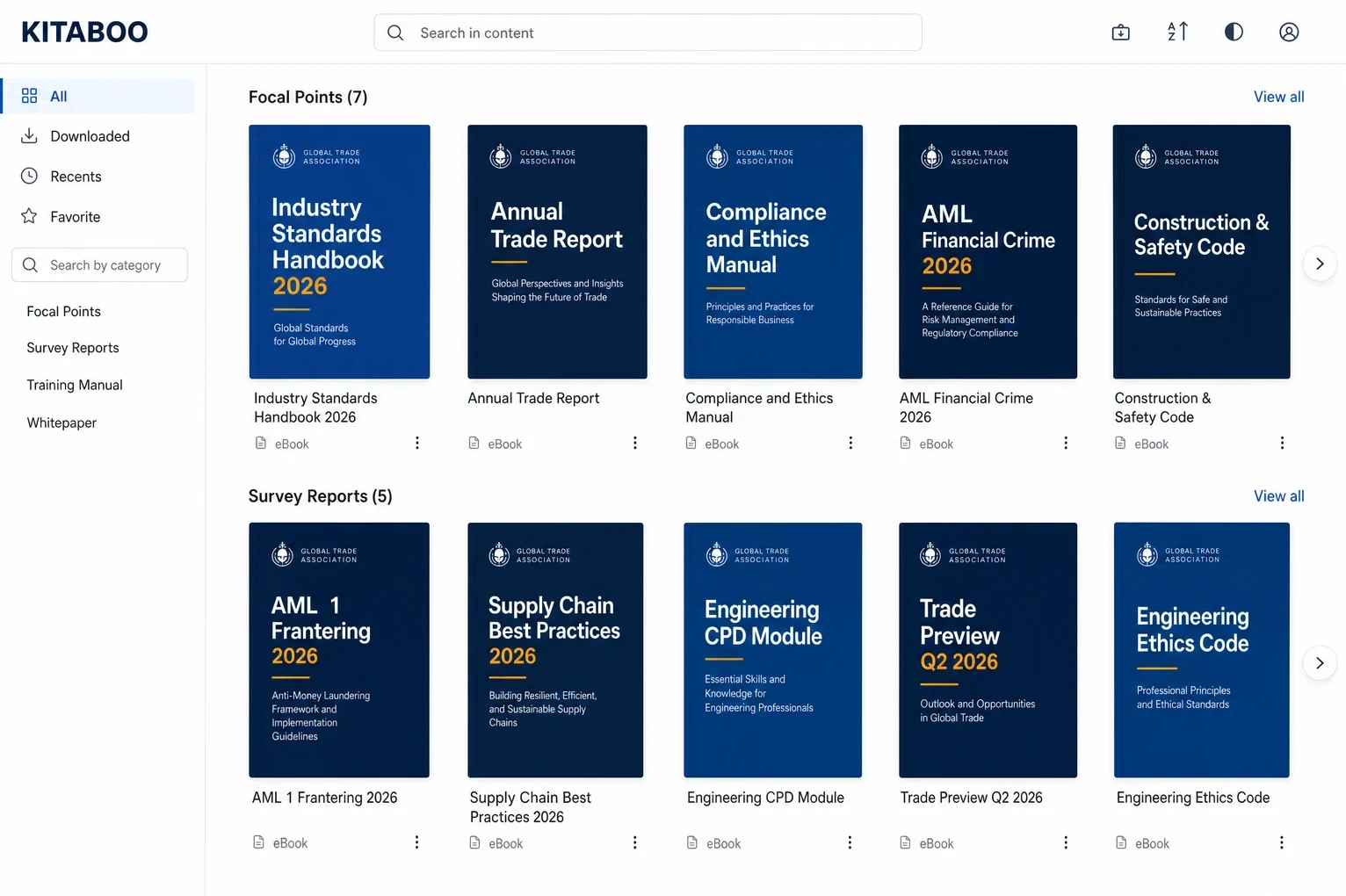Click eBook icon under AML 1 Frantering 2026

[x=259, y=842]
